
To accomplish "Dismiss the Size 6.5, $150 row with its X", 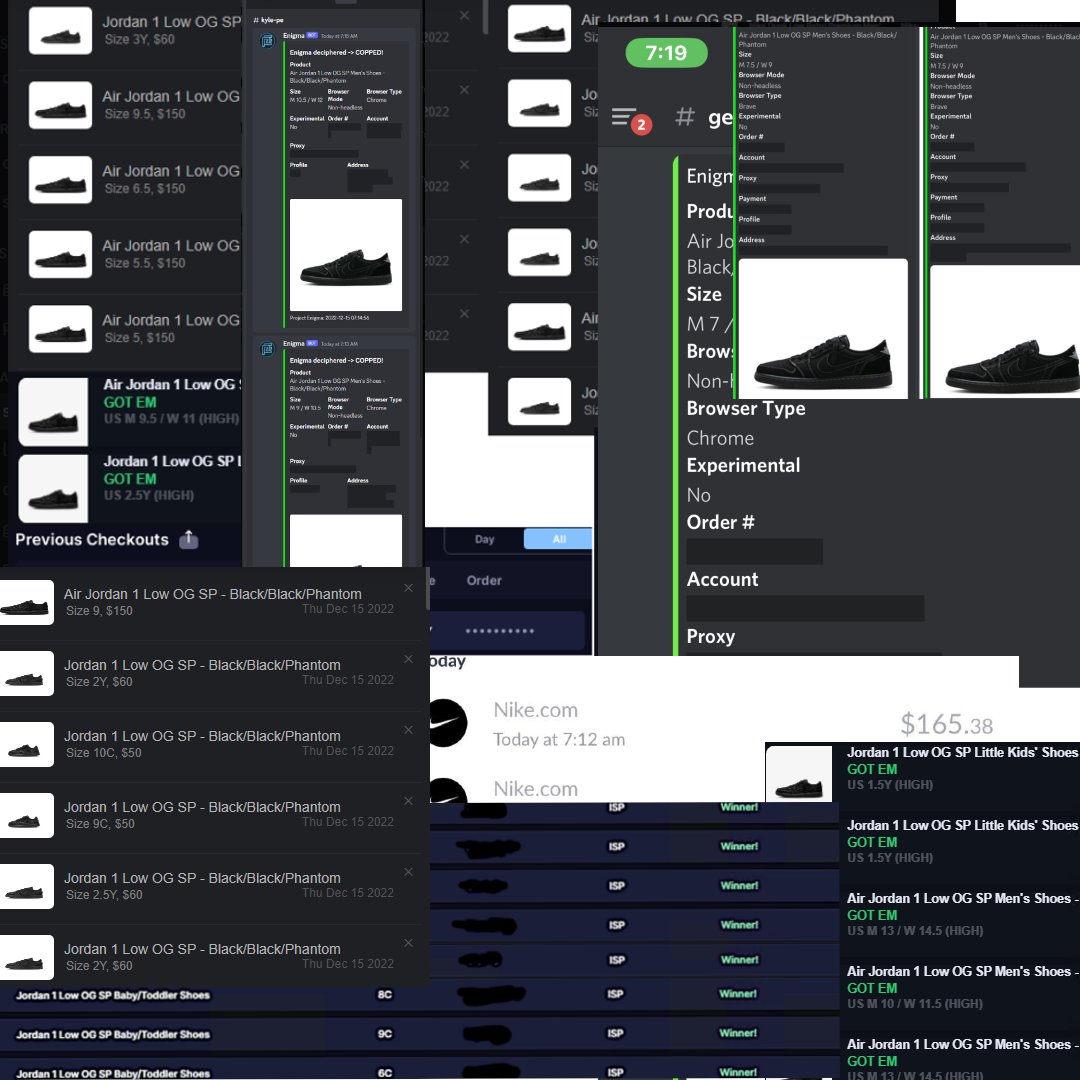I will (464, 164).
